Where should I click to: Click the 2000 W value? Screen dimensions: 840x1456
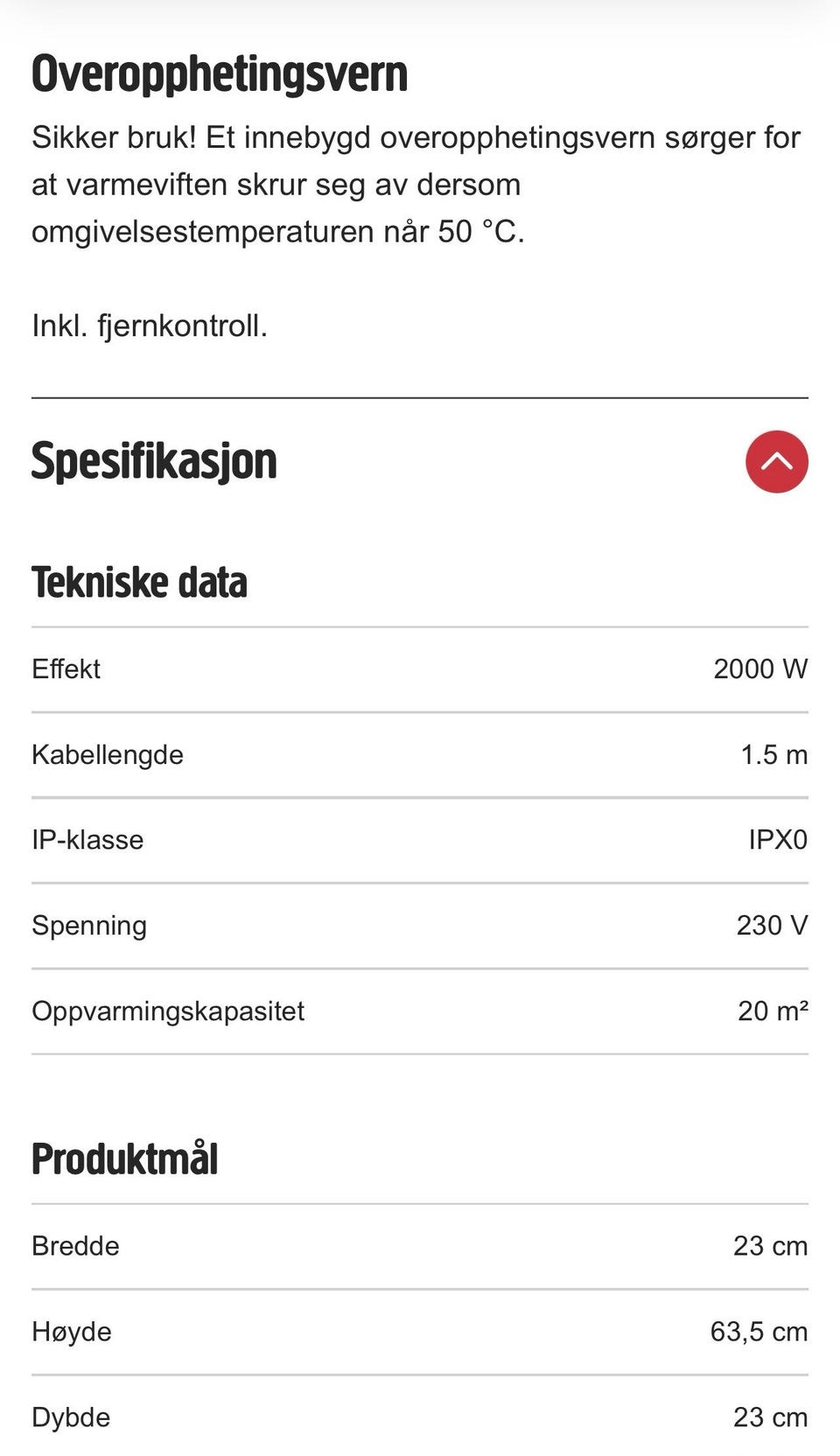point(760,668)
